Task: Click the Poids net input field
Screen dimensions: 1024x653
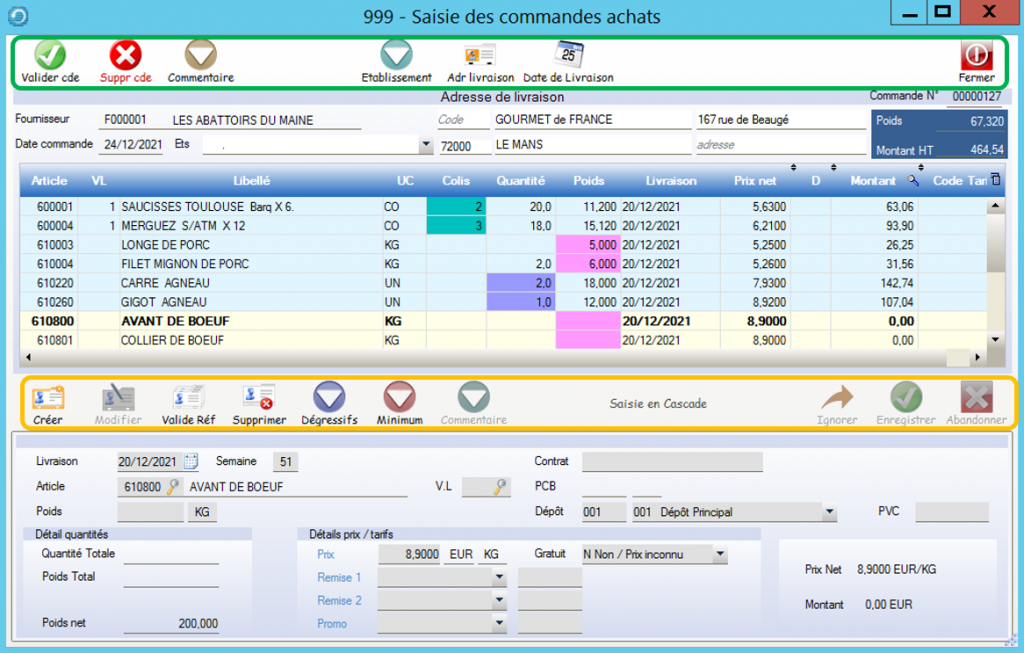Action: pos(171,623)
